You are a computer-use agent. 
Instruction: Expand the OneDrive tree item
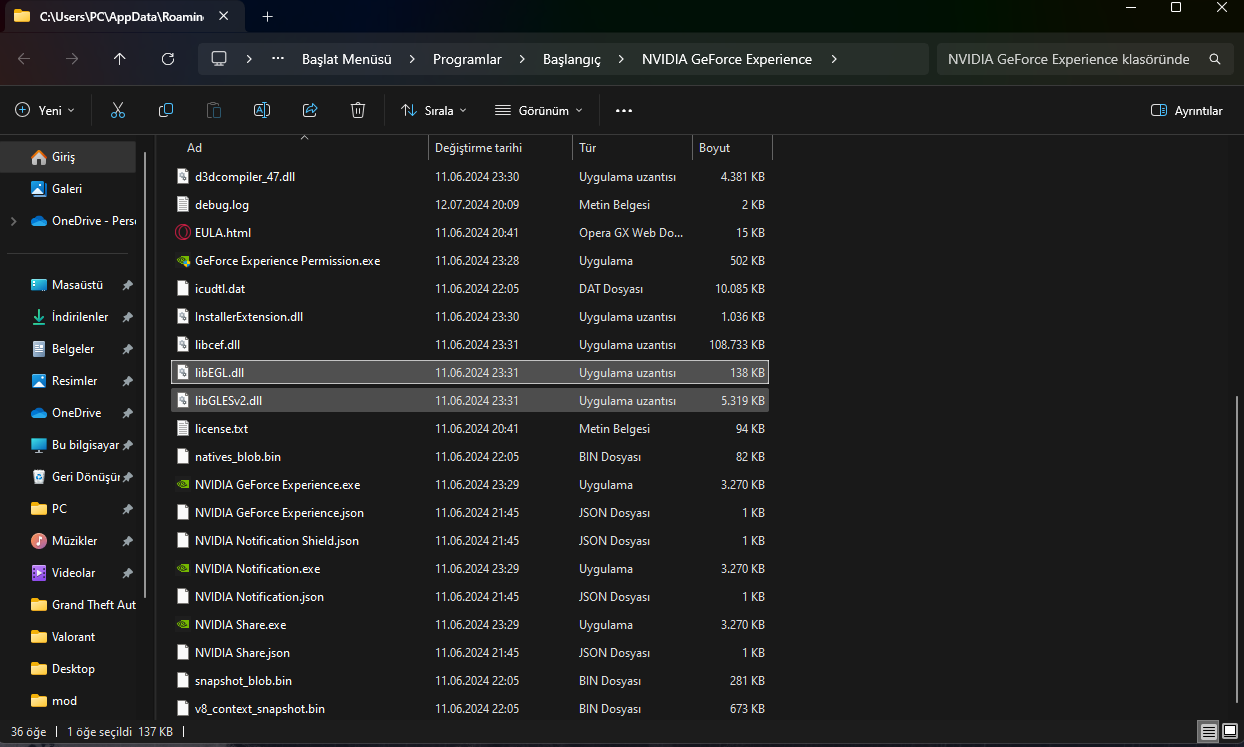click(x=13, y=221)
